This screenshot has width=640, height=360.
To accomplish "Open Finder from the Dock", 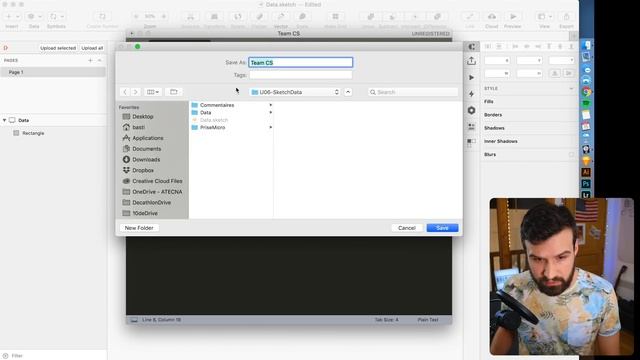I will tap(586, 45).
